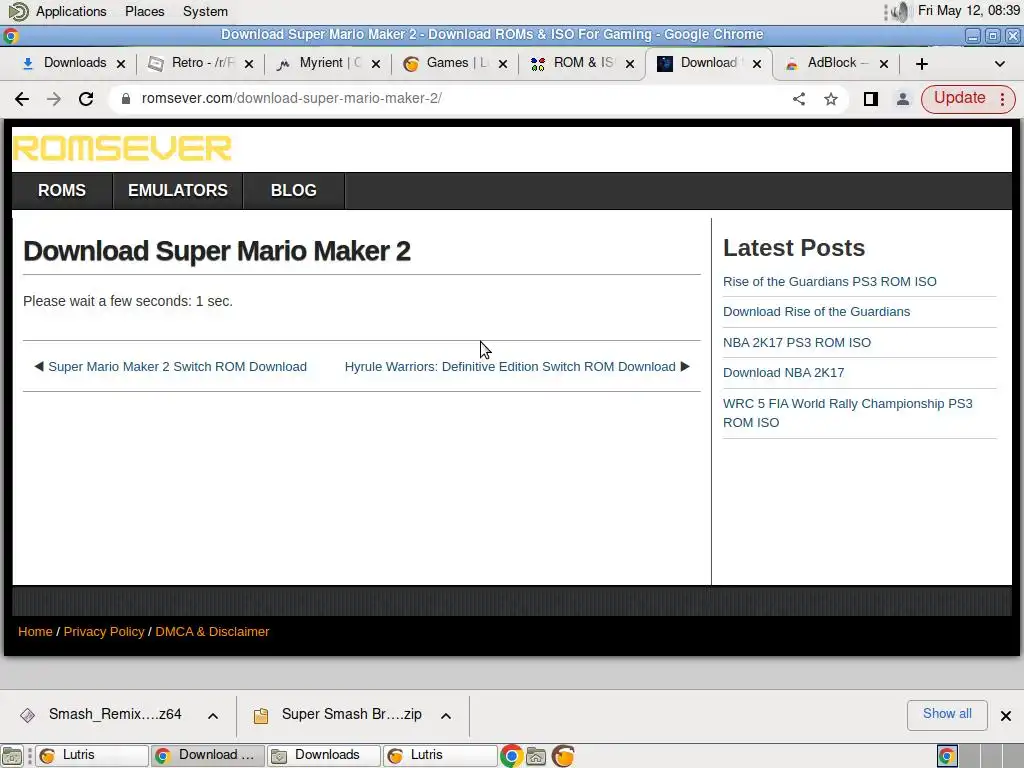Open the Privacy Policy footer link
The height and width of the screenshot is (768, 1024).
click(x=104, y=632)
